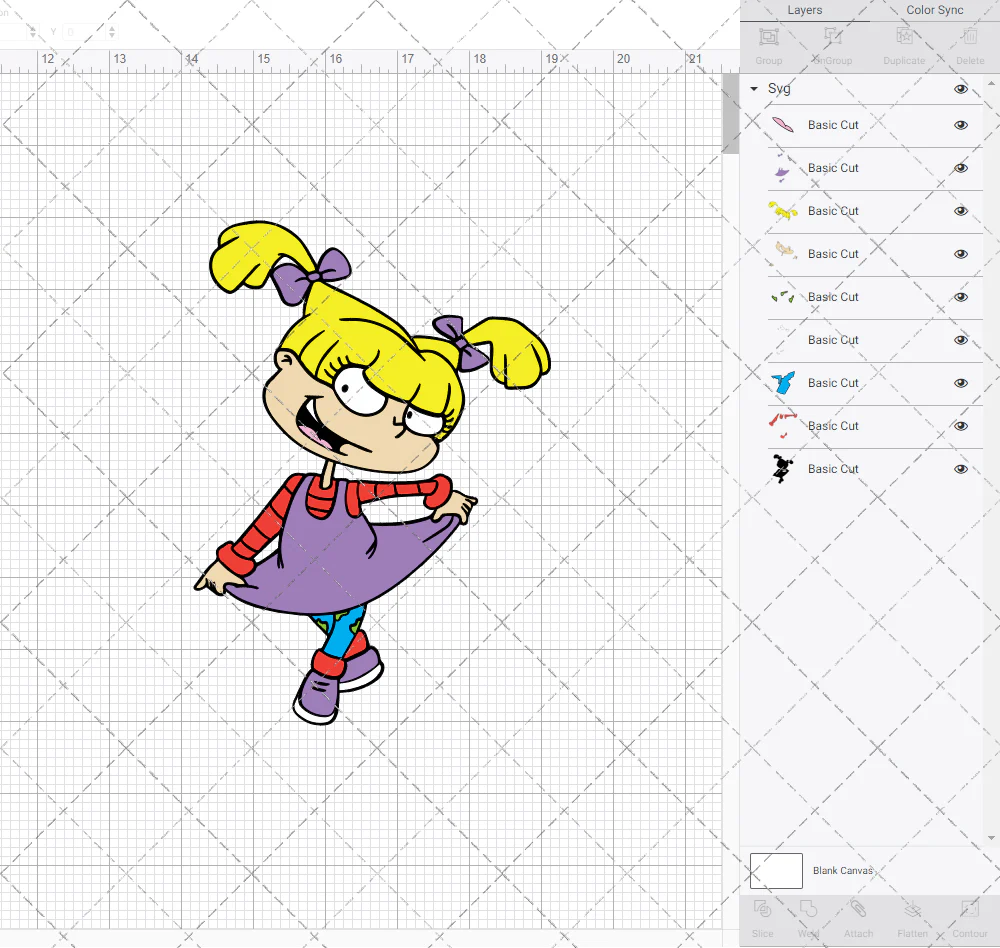Collapse the Svg group arrow
Screen dimensions: 1000x948
click(754, 89)
